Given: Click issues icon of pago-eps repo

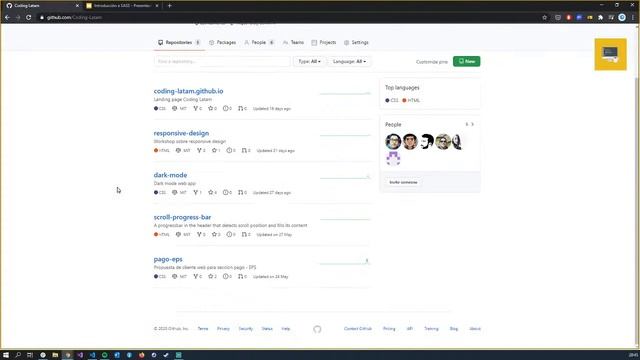Looking at the screenshot, I should point(225,276).
